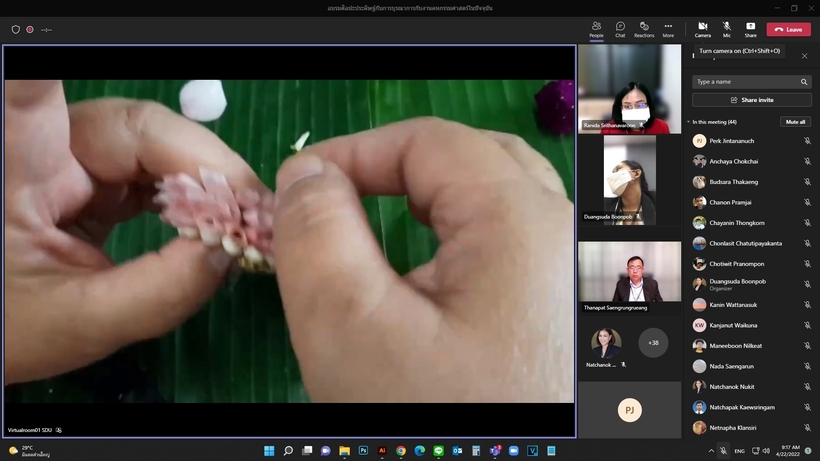Open Illustrator from taskbar
Screen dimensions: 820x461
coord(382,451)
